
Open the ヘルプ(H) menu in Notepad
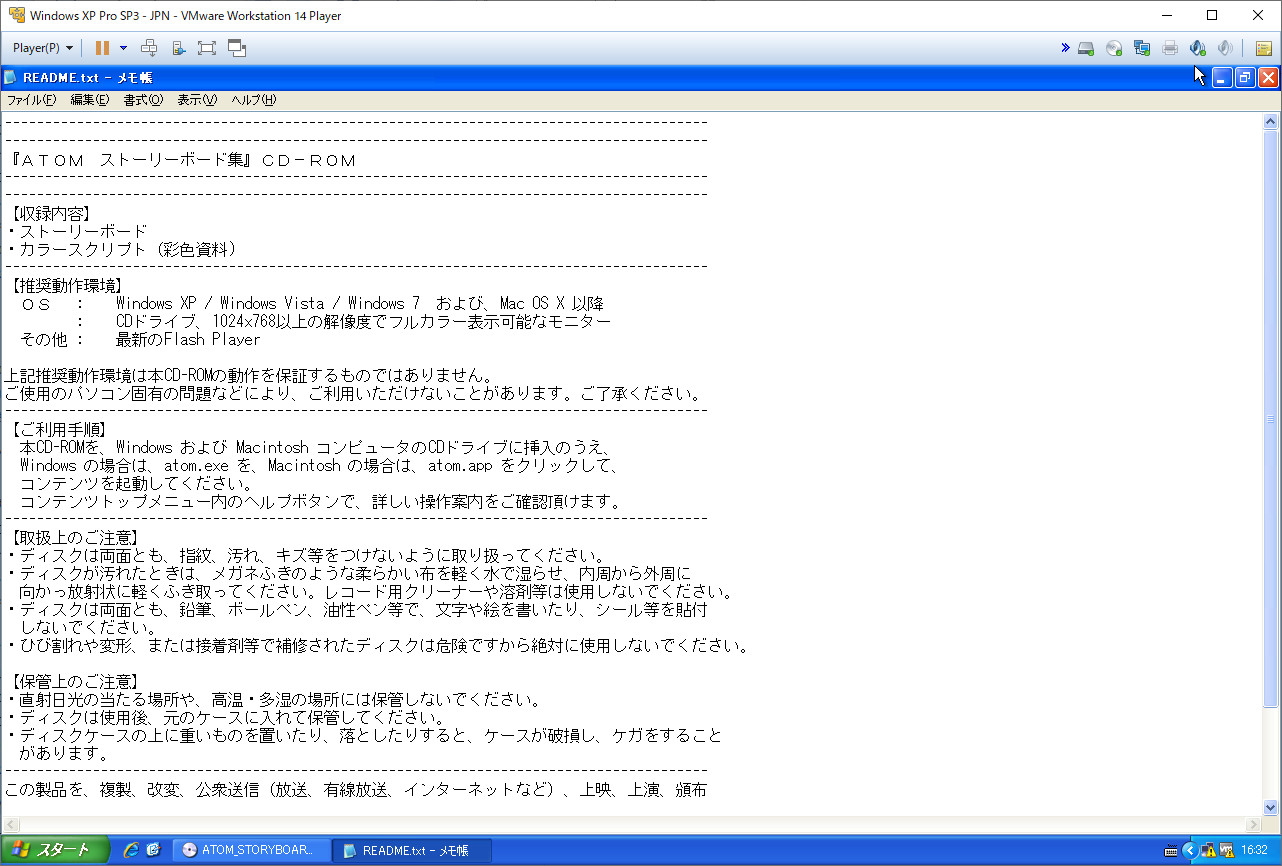tap(253, 100)
